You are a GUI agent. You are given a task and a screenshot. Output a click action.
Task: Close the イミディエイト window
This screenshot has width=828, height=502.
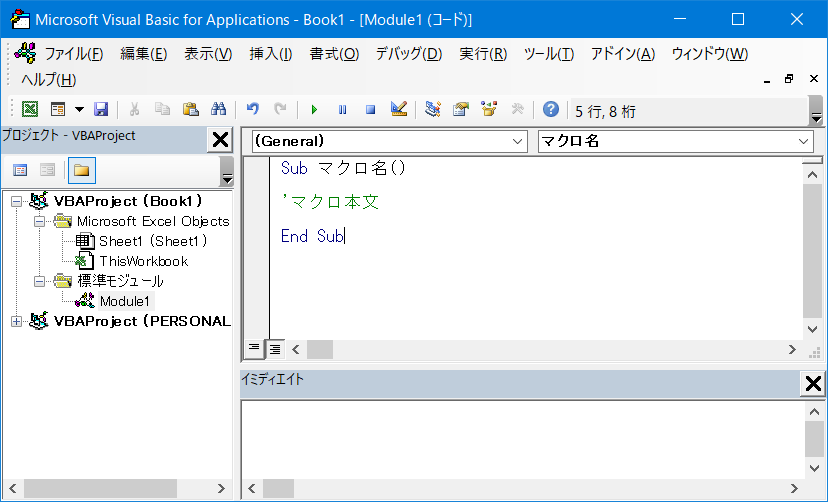[x=813, y=384]
